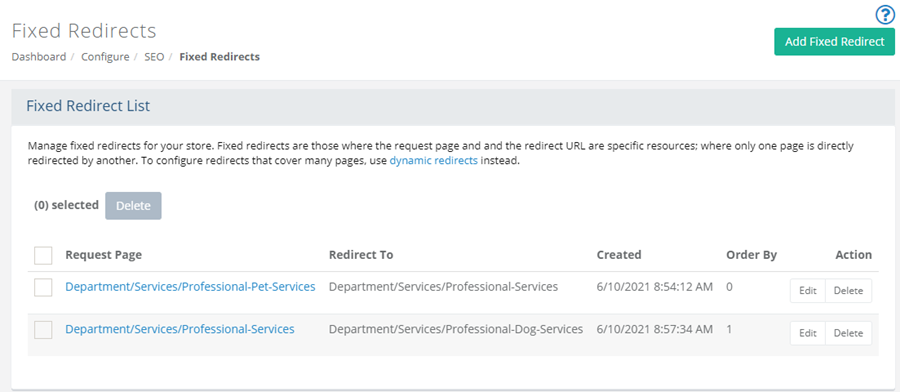Image resolution: width=900 pixels, height=392 pixels.
Task: Click the greyed Delete selected button
Action: 133,205
